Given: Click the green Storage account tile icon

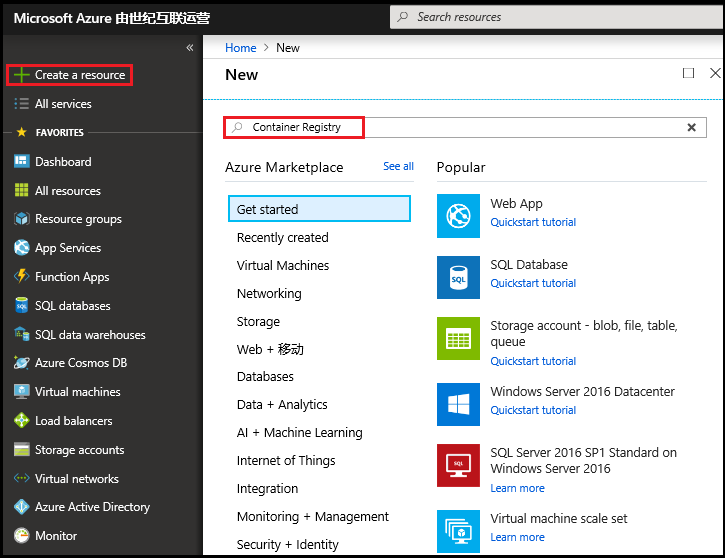Looking at the screenshot, I should tap(458, 338).
